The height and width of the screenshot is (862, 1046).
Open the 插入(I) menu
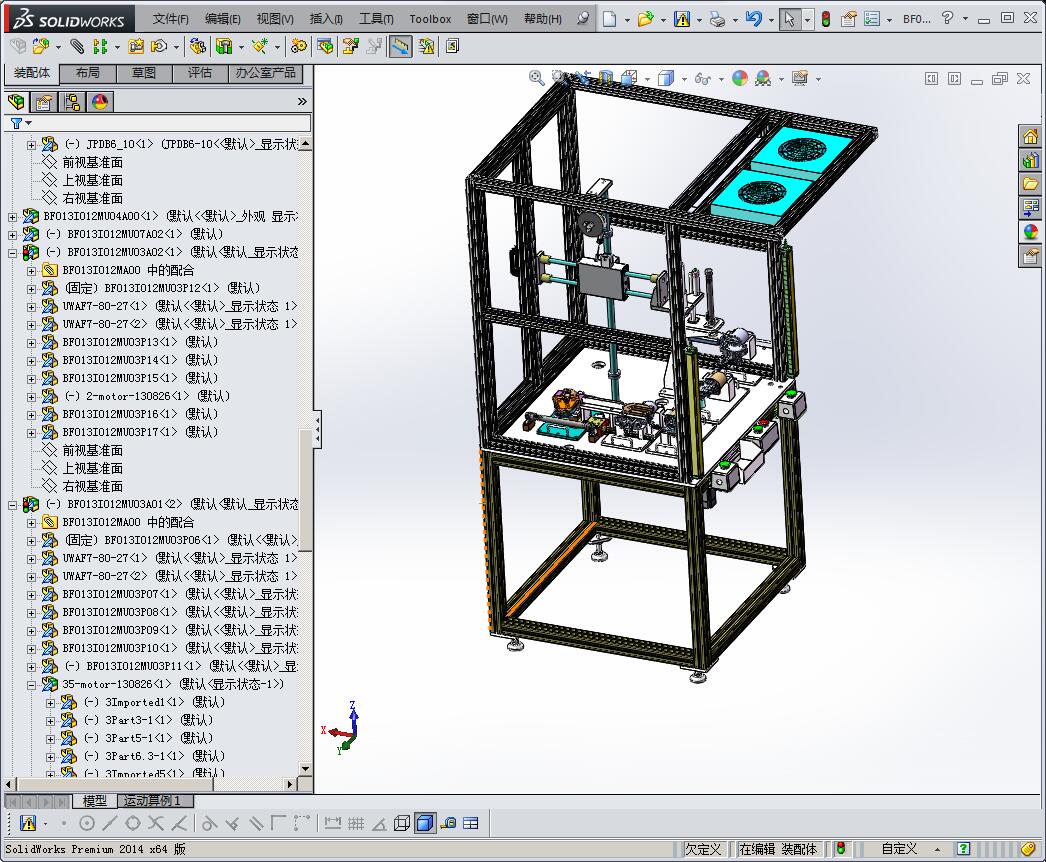(x=326, y=19)
